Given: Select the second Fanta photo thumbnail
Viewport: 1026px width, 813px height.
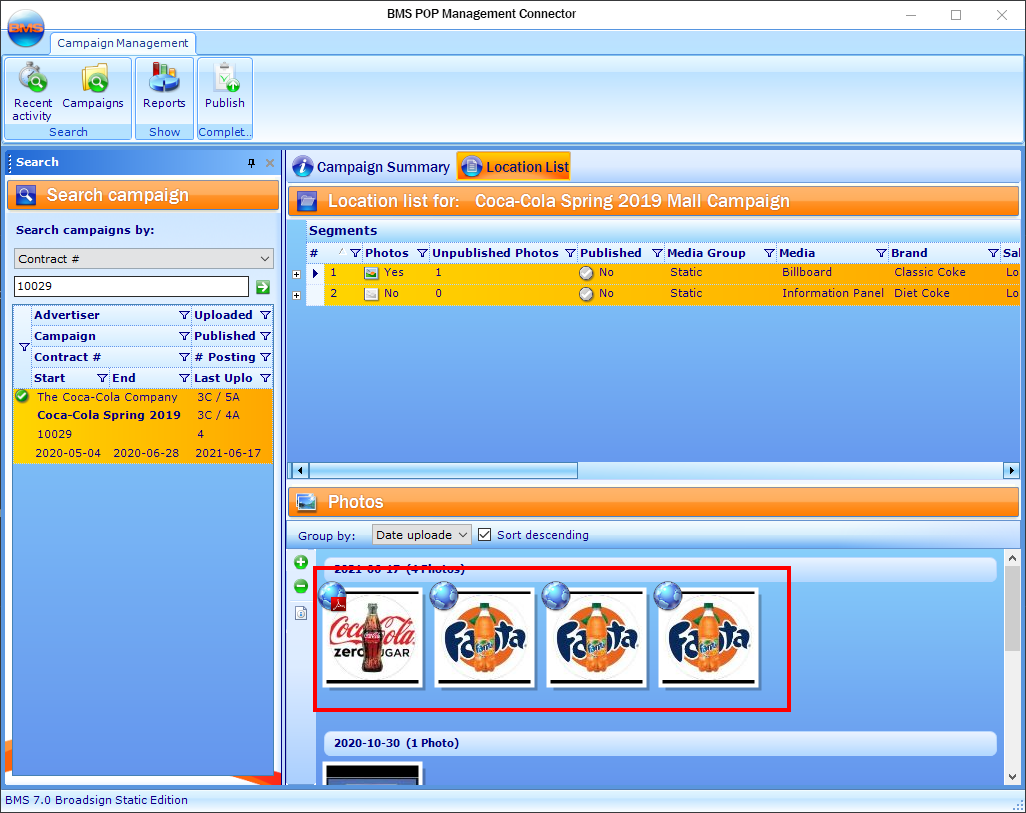Looking at the screenshot, I should [x=596, y=638].
